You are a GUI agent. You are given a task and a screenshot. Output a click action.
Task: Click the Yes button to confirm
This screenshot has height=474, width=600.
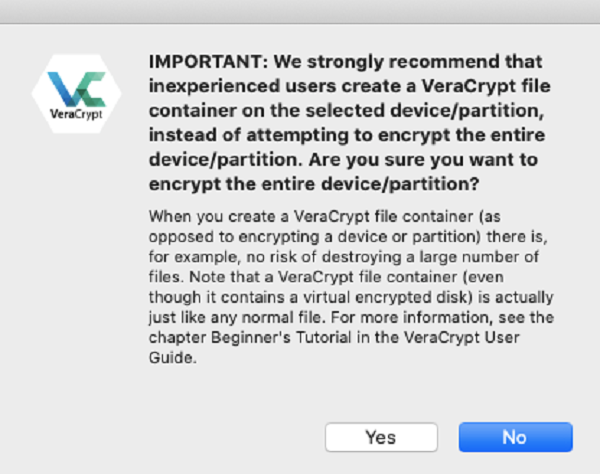click(381, 437)
